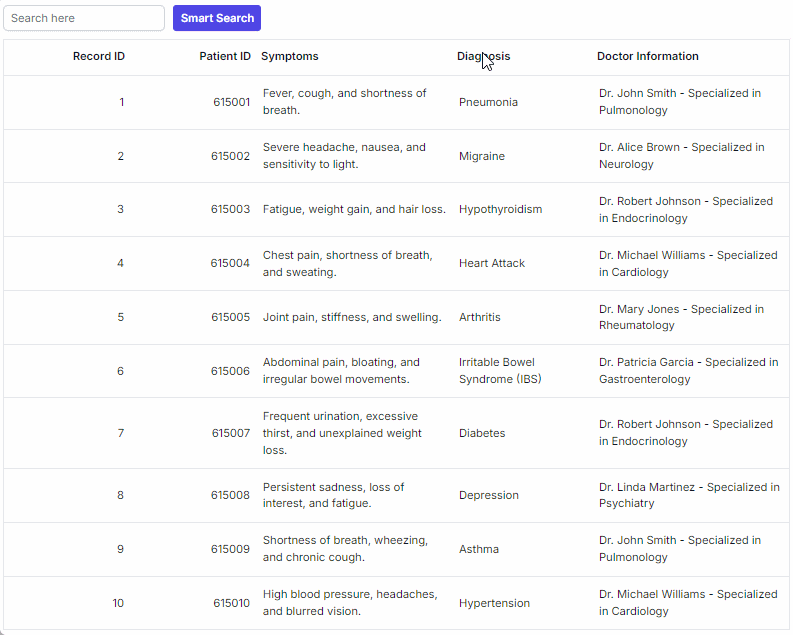The height and width of the screenshot is (635, 793).
Task: Click symptoms 'Frequent urination, excessive thirst' cell
Action: pyautogui.click(x=342, y=433)
